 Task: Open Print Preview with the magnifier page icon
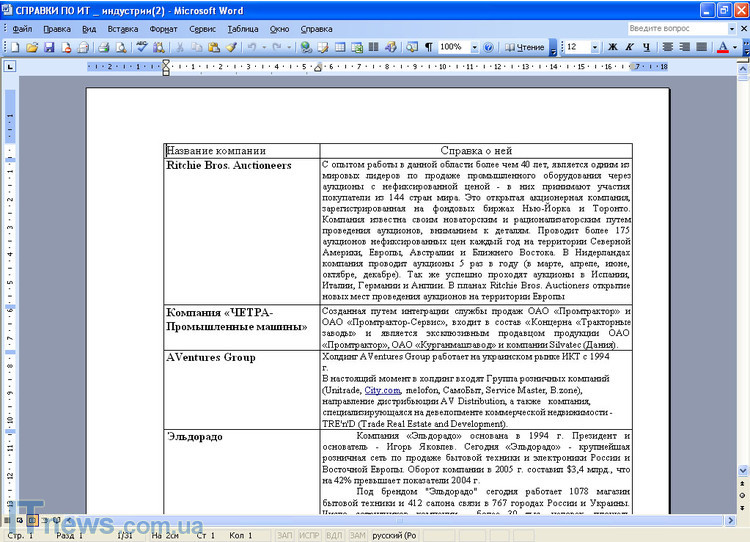[121, 47]
